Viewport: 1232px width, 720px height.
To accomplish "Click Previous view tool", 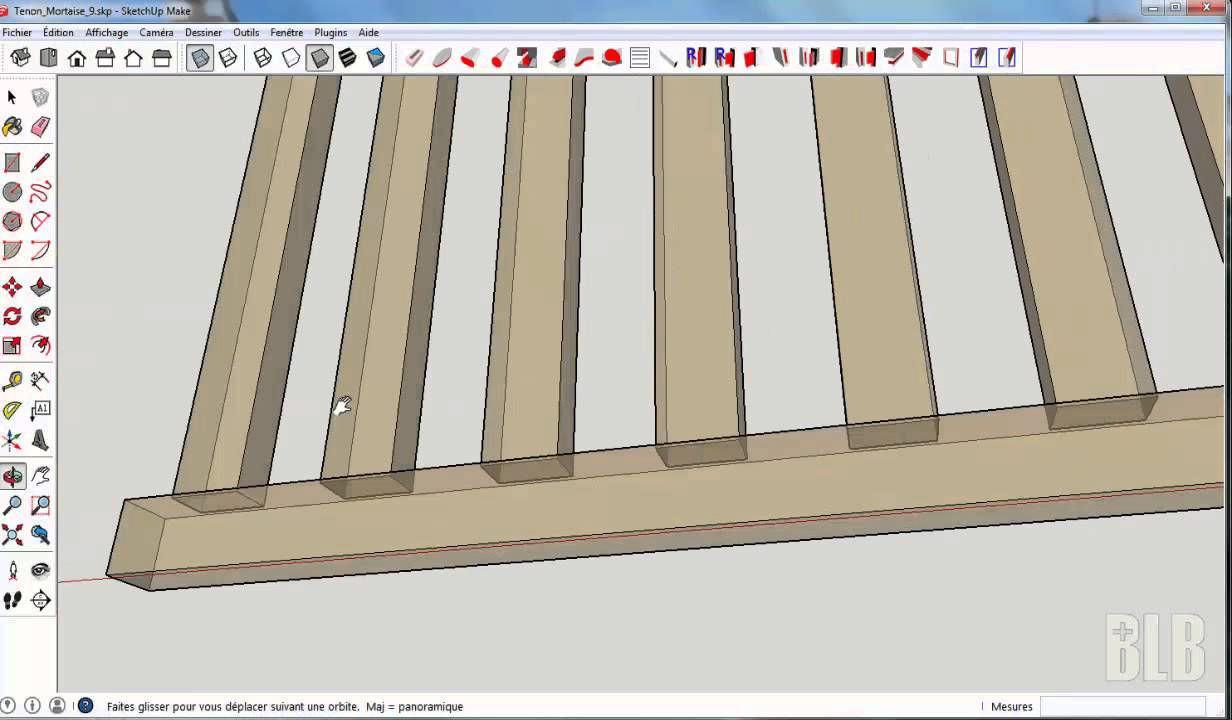I will (x=40, y=535).
